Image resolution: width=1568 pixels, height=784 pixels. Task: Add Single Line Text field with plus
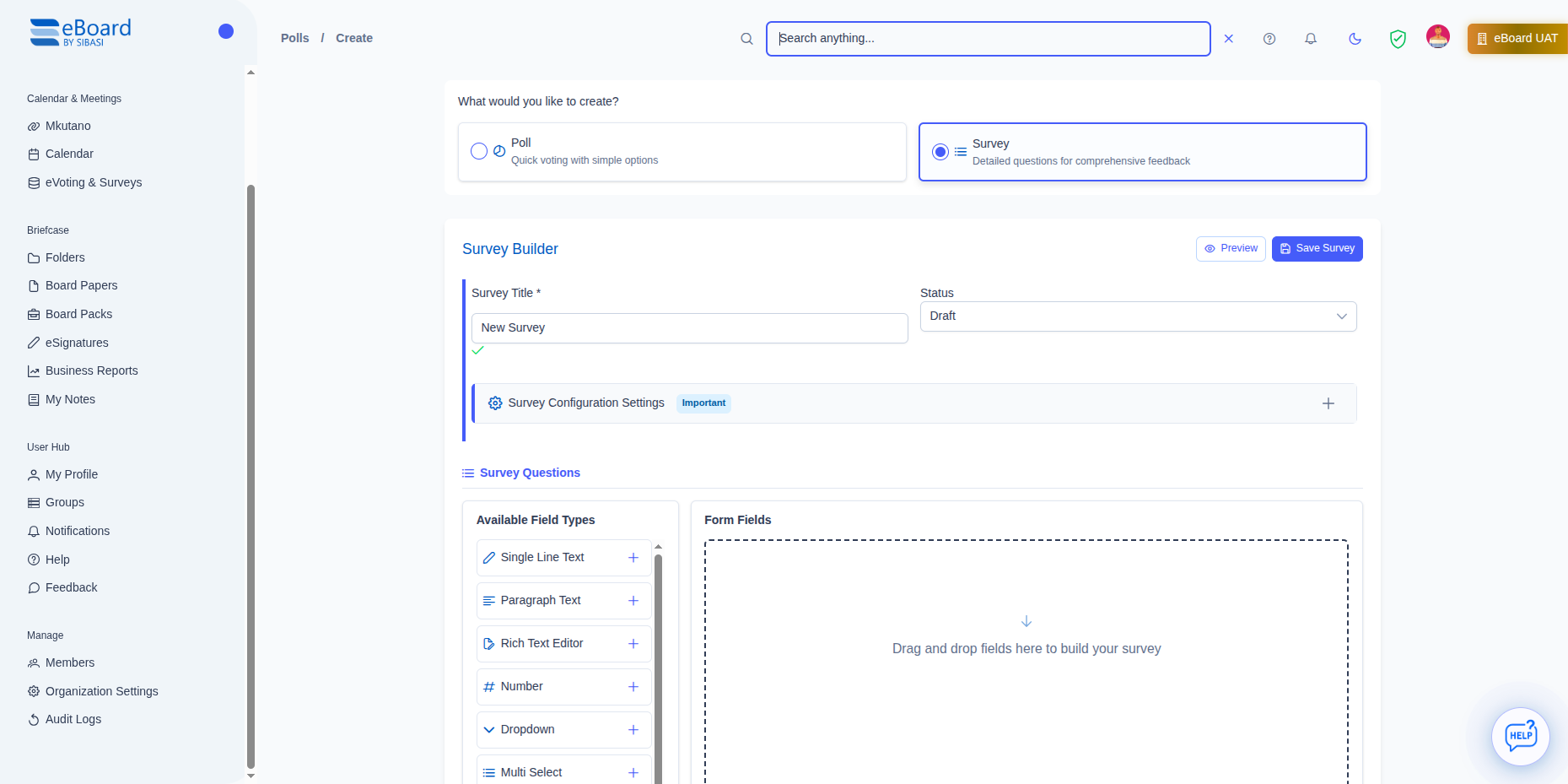tap(633, 558)
